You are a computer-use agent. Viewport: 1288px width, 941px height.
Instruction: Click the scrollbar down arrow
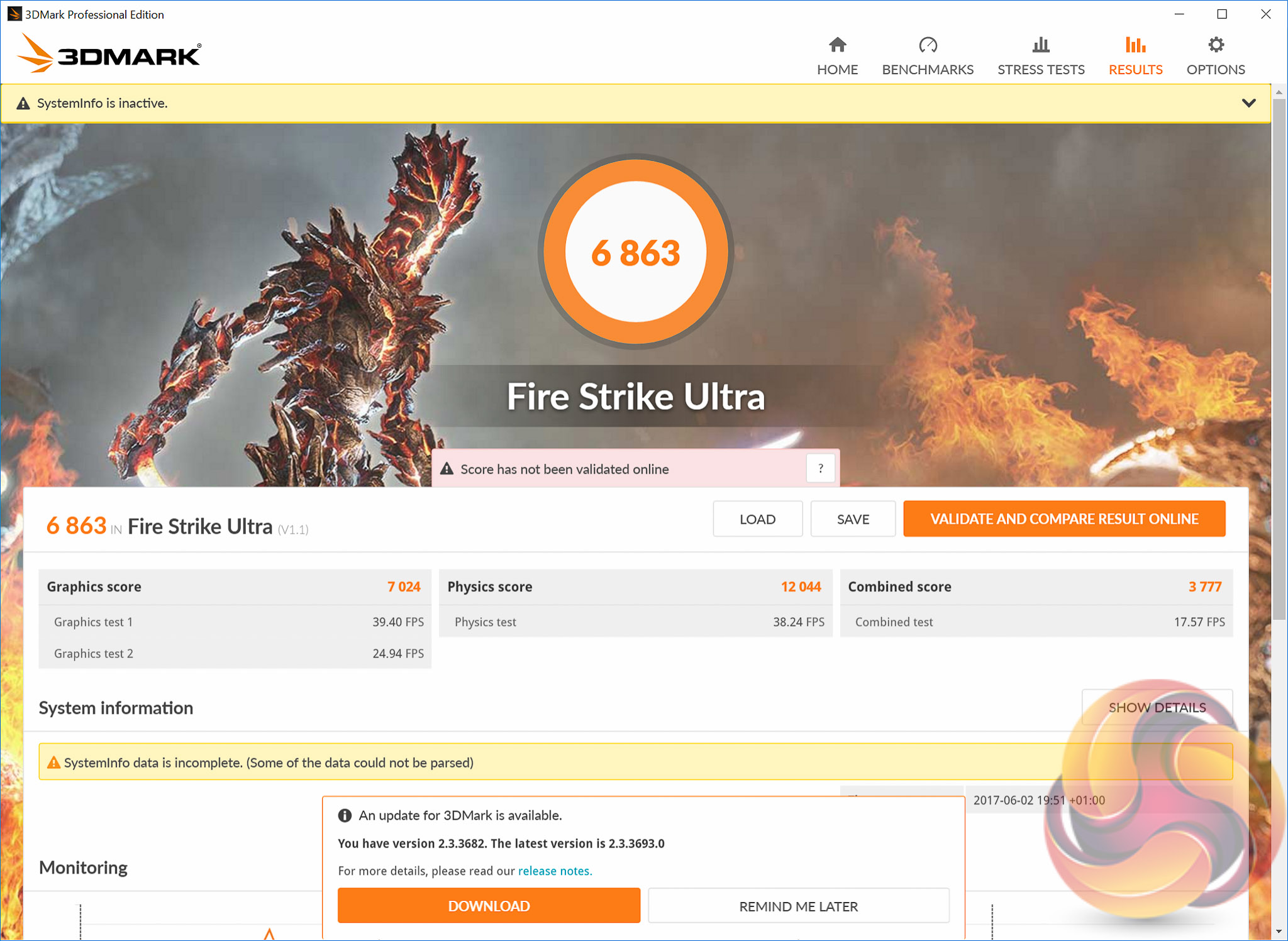[x=1279, y=932]
